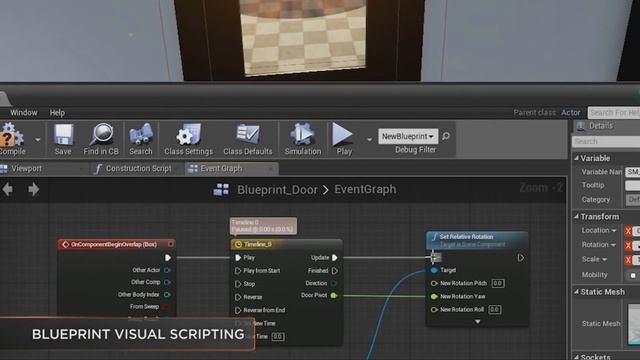Click the Mobility option button

pos(632,276)
